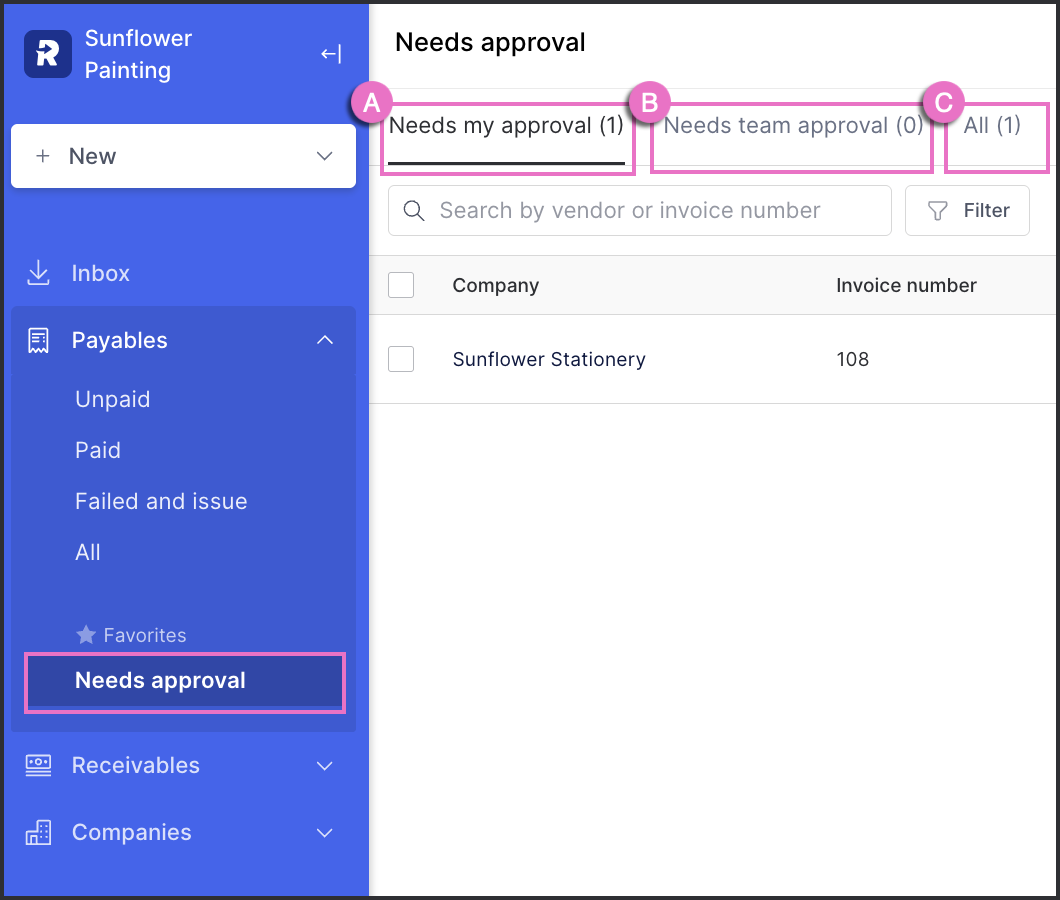Switch to Needs my approval tab

click(x=506, y=126)
